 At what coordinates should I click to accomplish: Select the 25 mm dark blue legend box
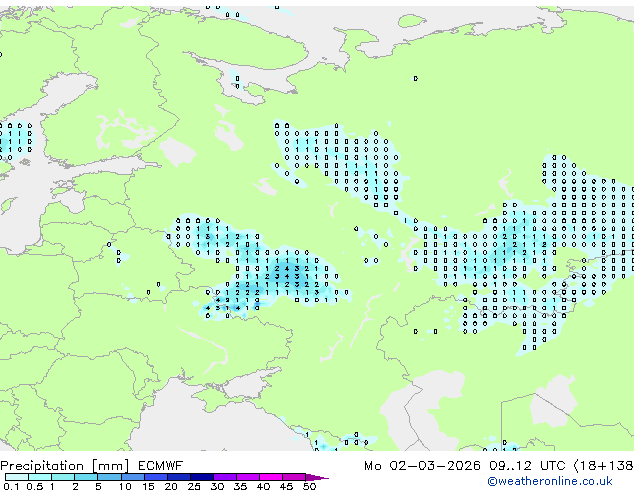pos(202,477)
